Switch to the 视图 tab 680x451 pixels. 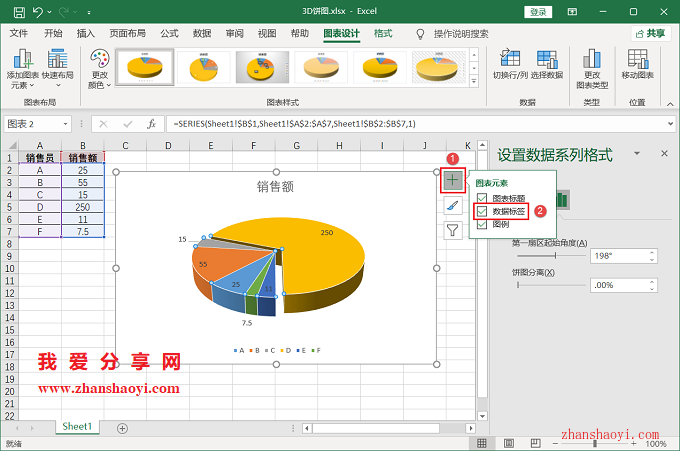click(x=267, y=33)
